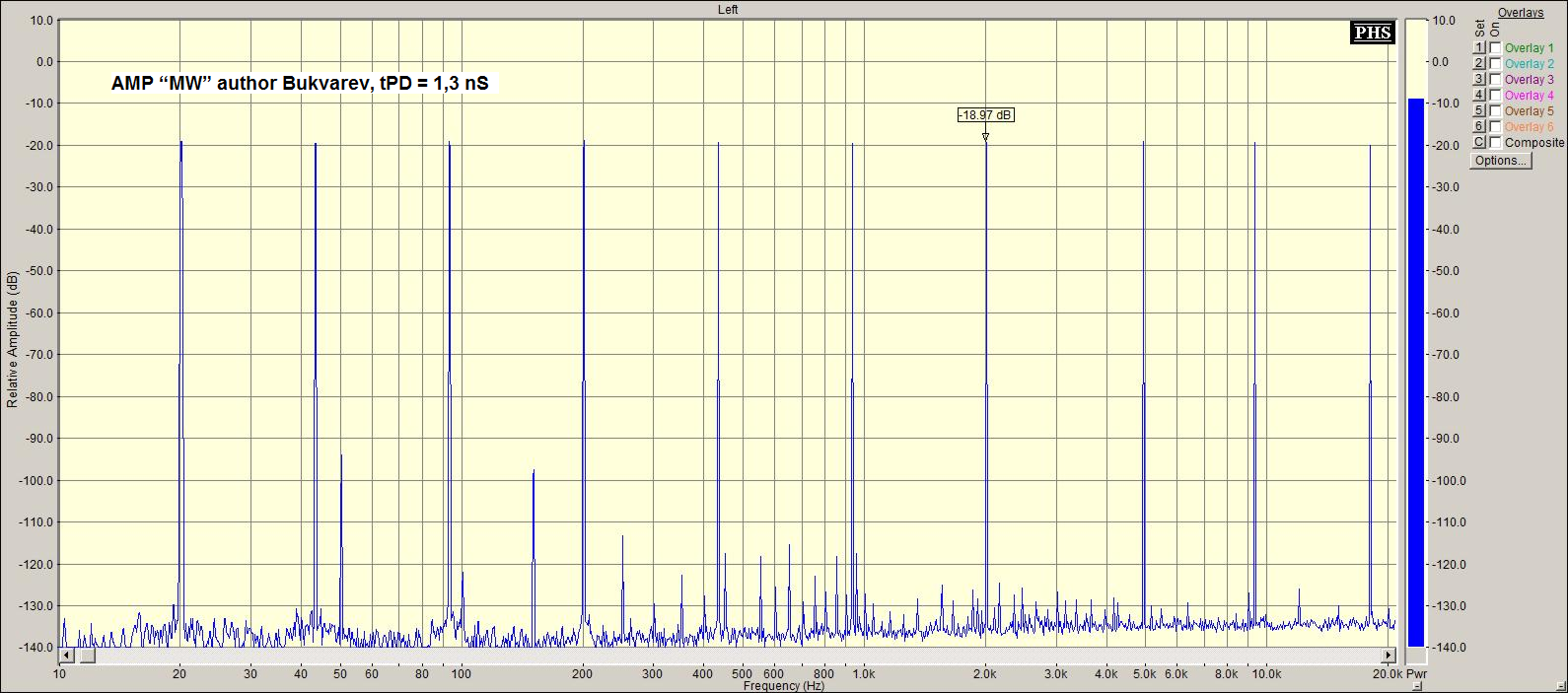Click the 20.0k frequency axis tick label
This screenshot has height=693, width=1568.
tap(1386, 675)
